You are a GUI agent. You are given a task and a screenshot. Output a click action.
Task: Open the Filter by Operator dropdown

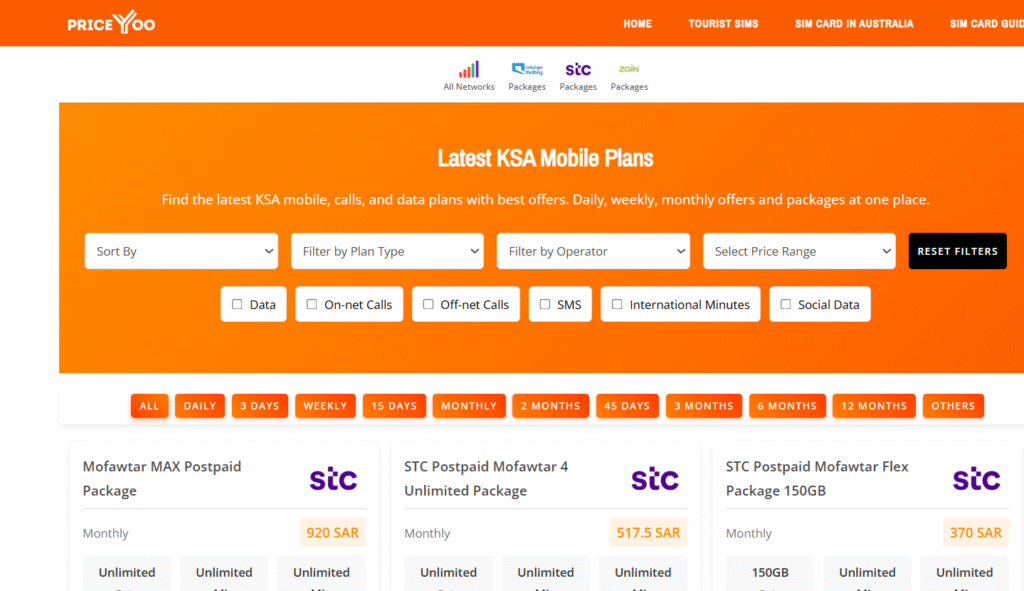coord(593,251)
